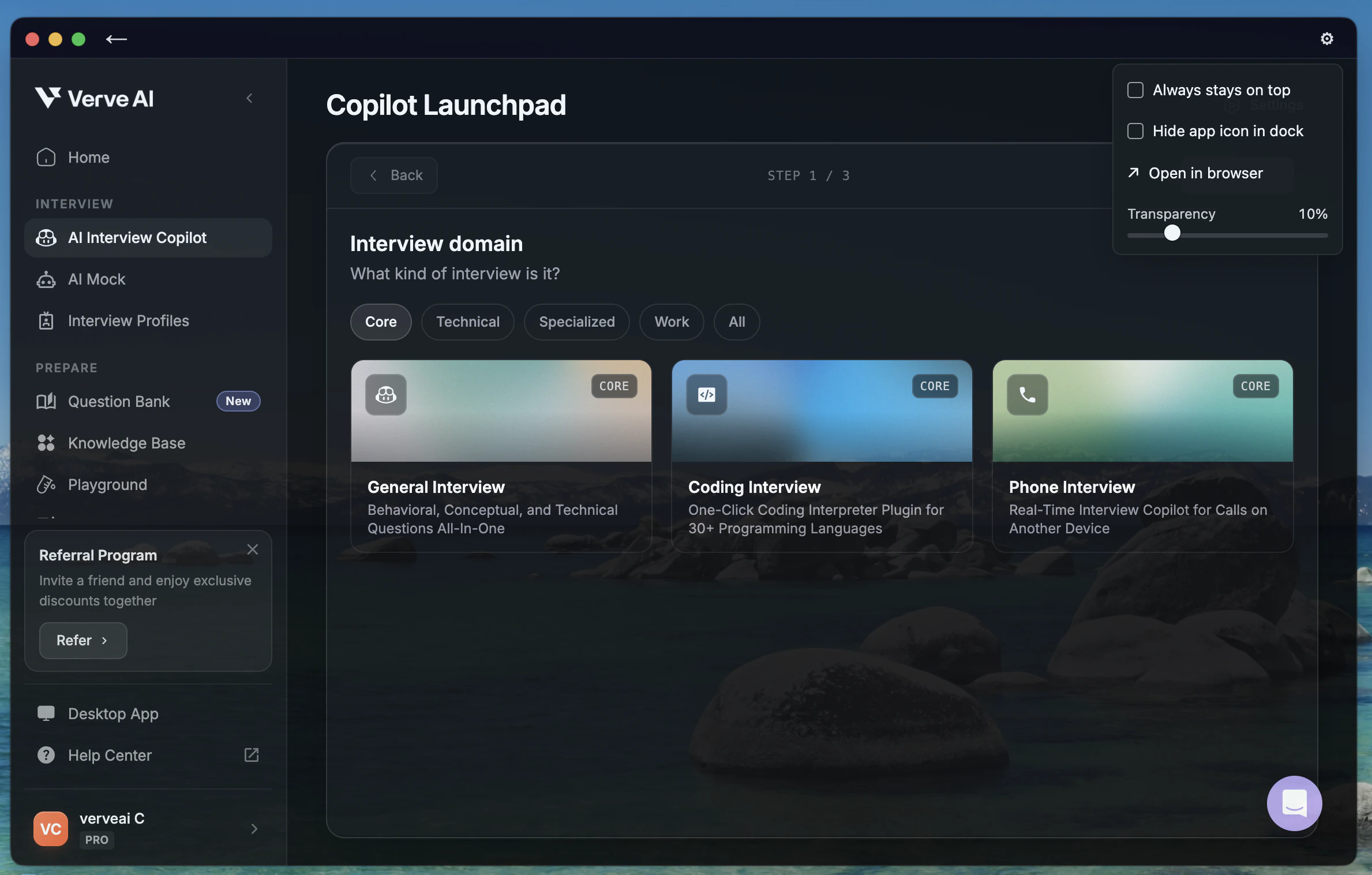Click Open in browser option
This screenshot has height=875, width=1372.
1195,173
